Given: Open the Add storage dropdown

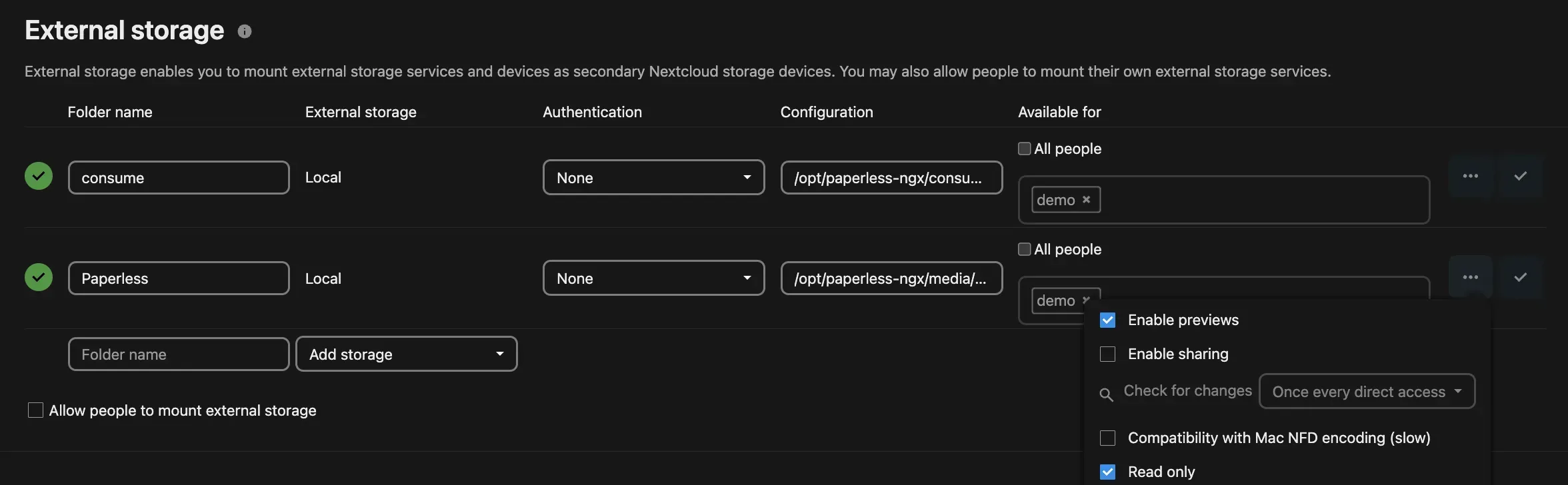Looking at the screenshot, I should 407,354.
